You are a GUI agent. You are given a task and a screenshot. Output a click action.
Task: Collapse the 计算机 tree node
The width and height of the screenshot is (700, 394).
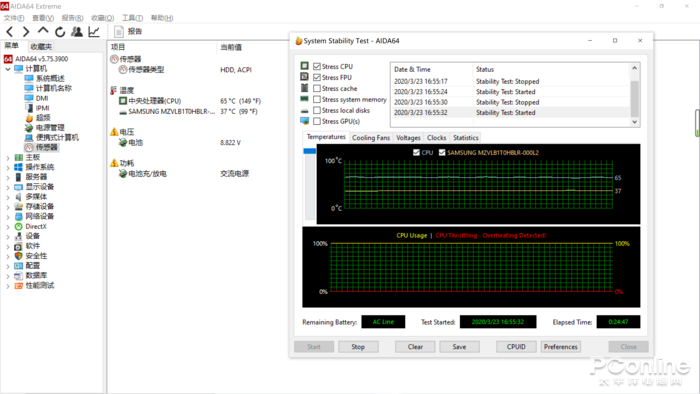pyautogui.click(x=8, y=69)
